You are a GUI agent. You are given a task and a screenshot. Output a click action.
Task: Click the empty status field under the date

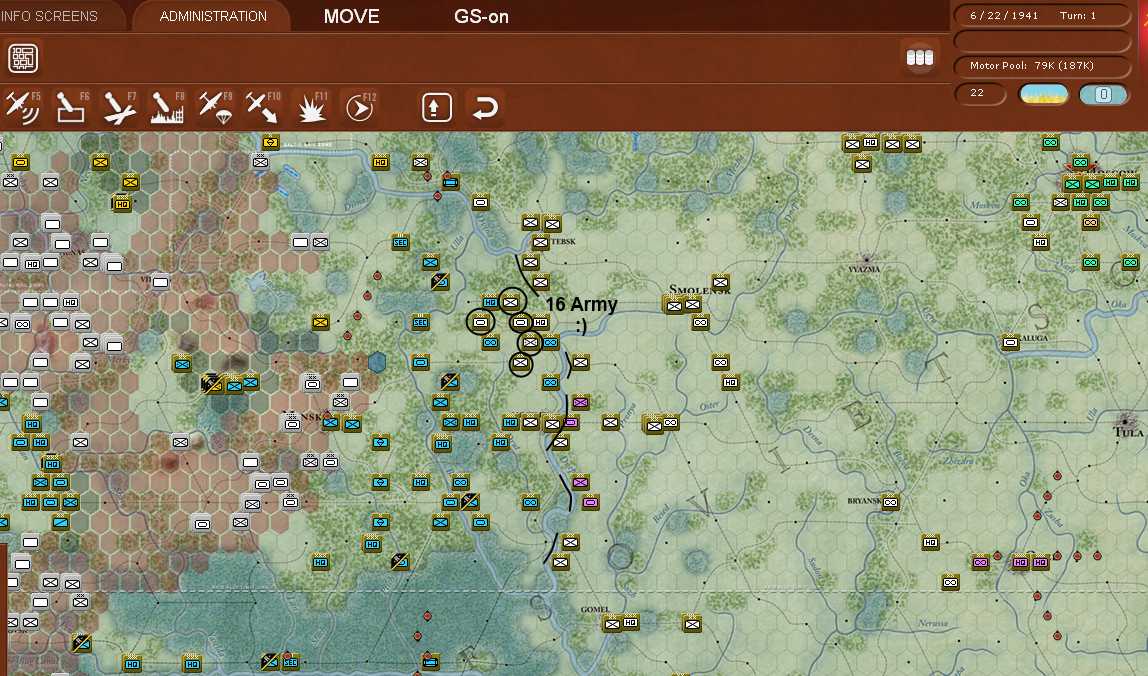1043,40
